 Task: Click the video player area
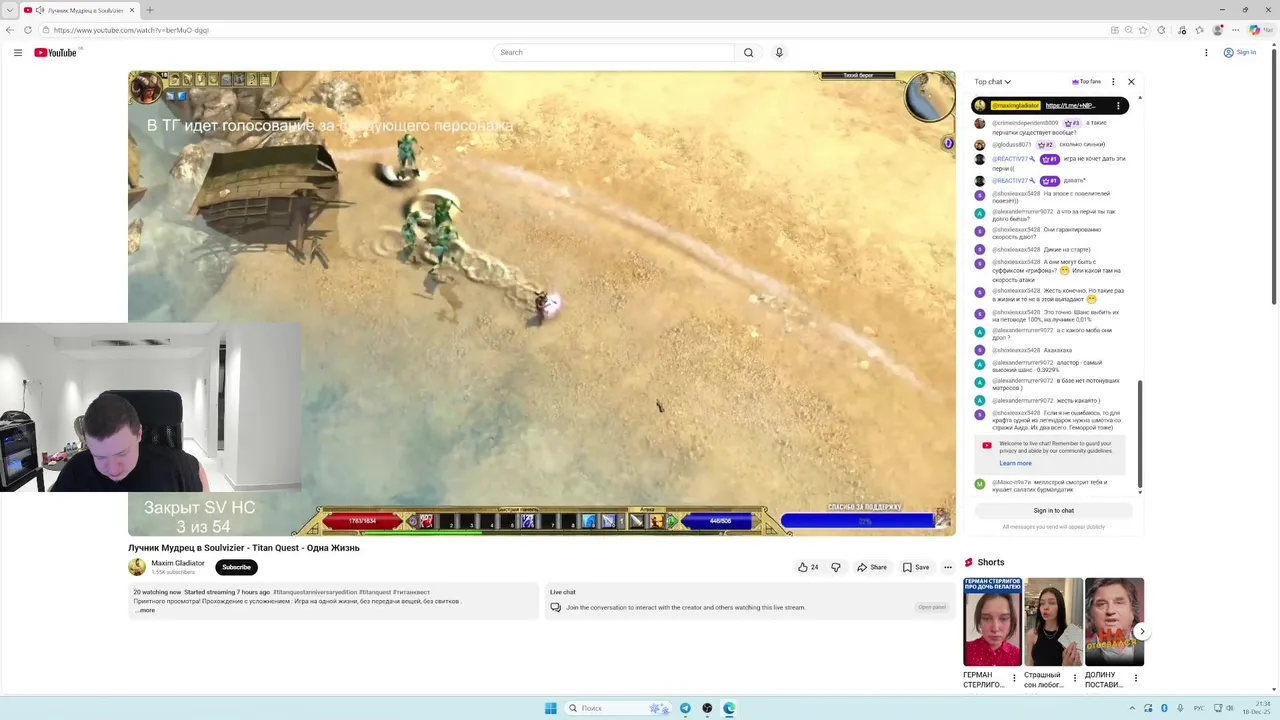coord(542,303)
